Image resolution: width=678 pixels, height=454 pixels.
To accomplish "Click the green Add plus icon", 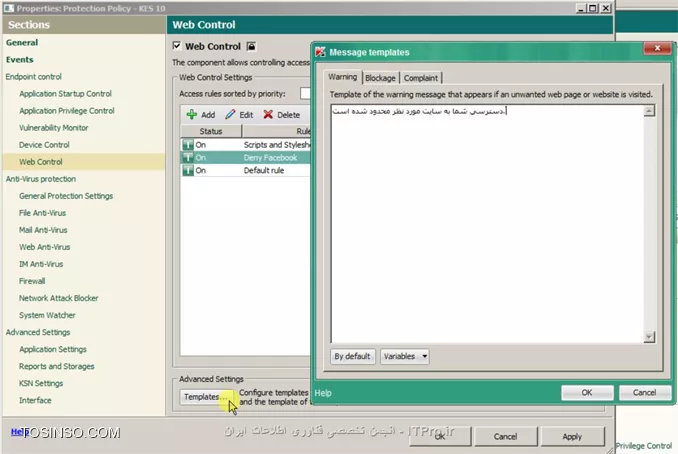I will pyautogui.click(x=192, y=115).
